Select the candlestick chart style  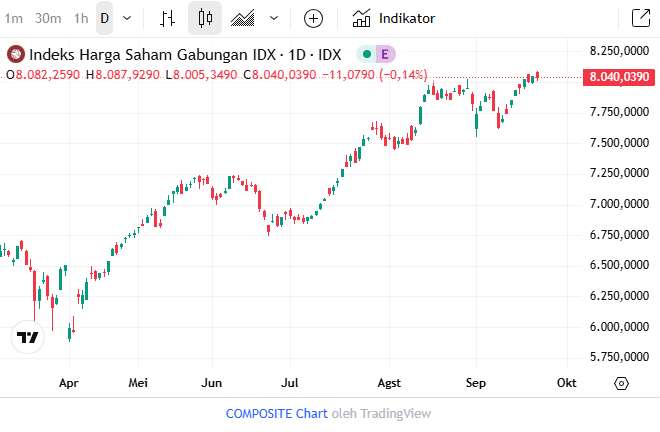[x=205, y=18]
